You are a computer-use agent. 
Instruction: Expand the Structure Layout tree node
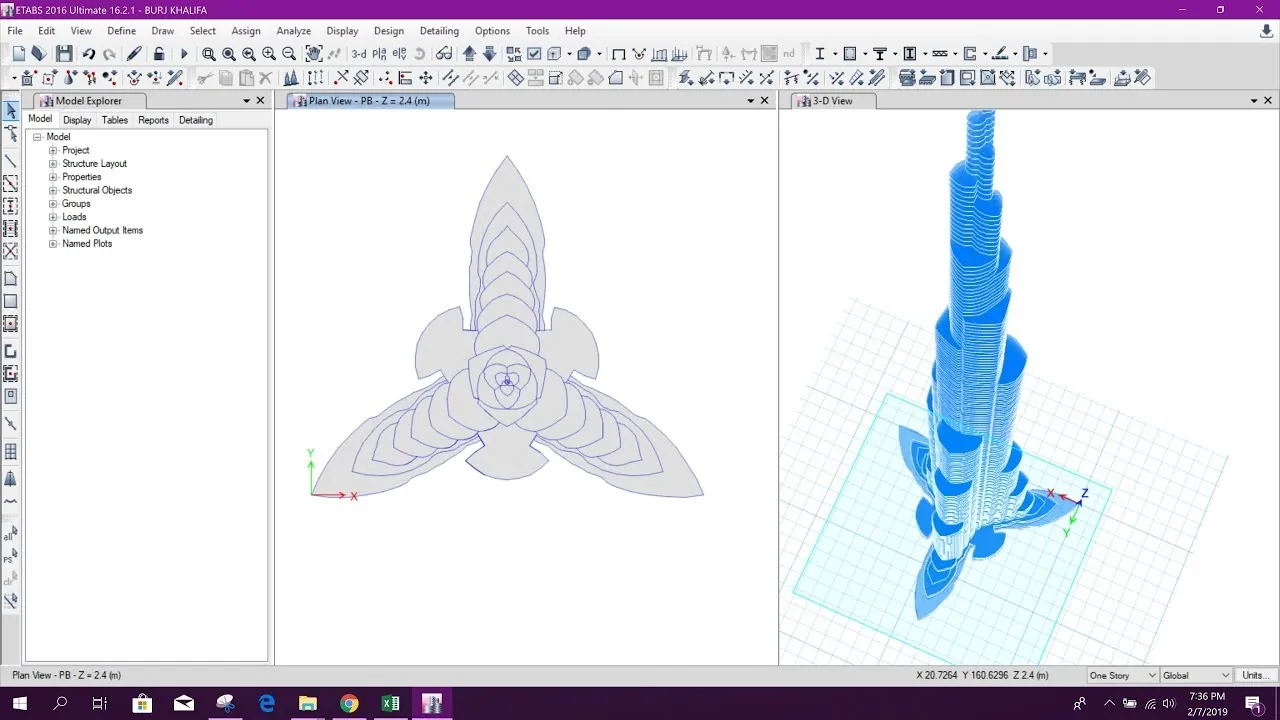click(53, 164)
